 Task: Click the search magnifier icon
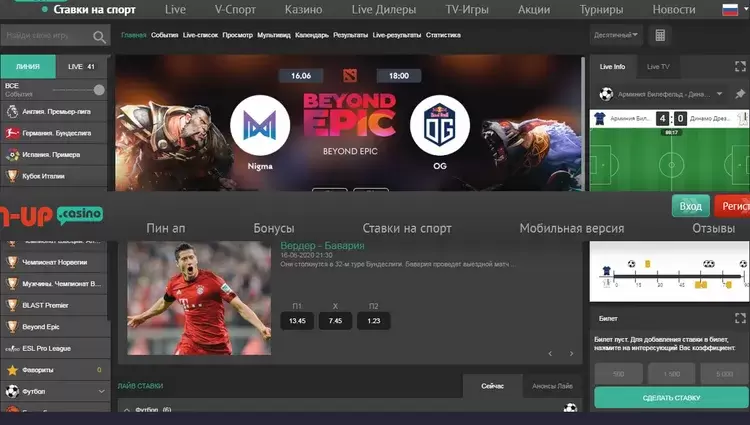[x=99, y=37]
